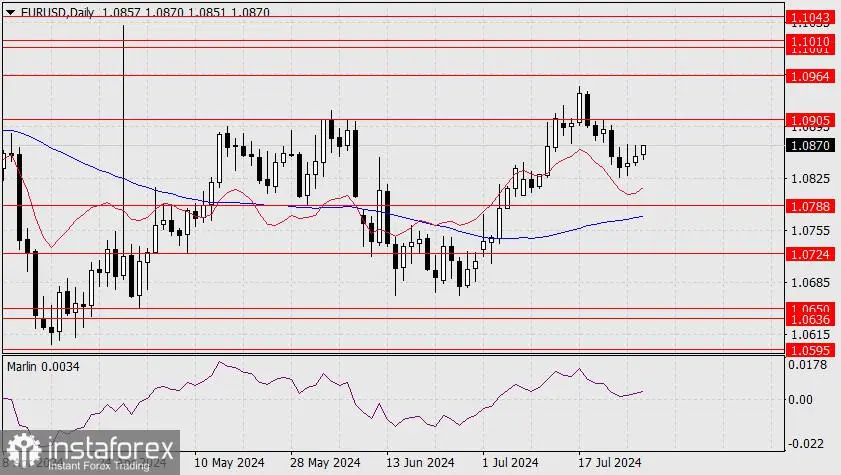The height and width of the screenshot is (475, 841).
Task: Click the triangle arrow beside EURUSD,Daily title
Action: (11, 12)
